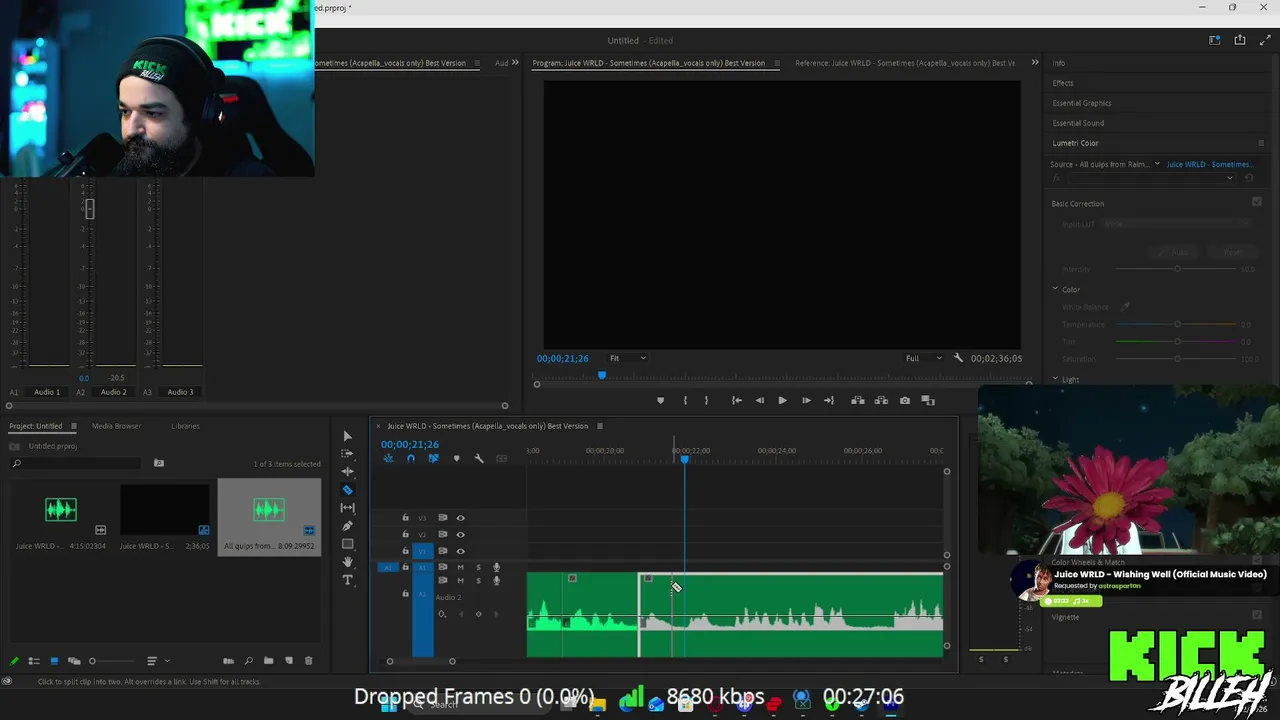Export a frame with the camera icon
This screenshot has width=1280, height=720.
click(x=905, y=401)
